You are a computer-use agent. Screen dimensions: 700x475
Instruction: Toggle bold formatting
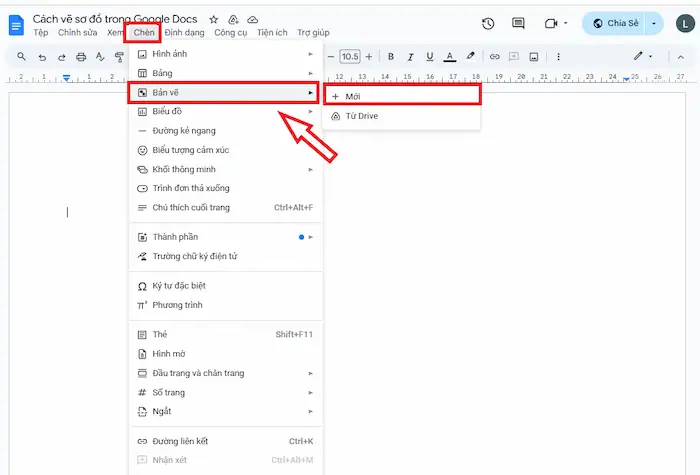coord(391,57)
